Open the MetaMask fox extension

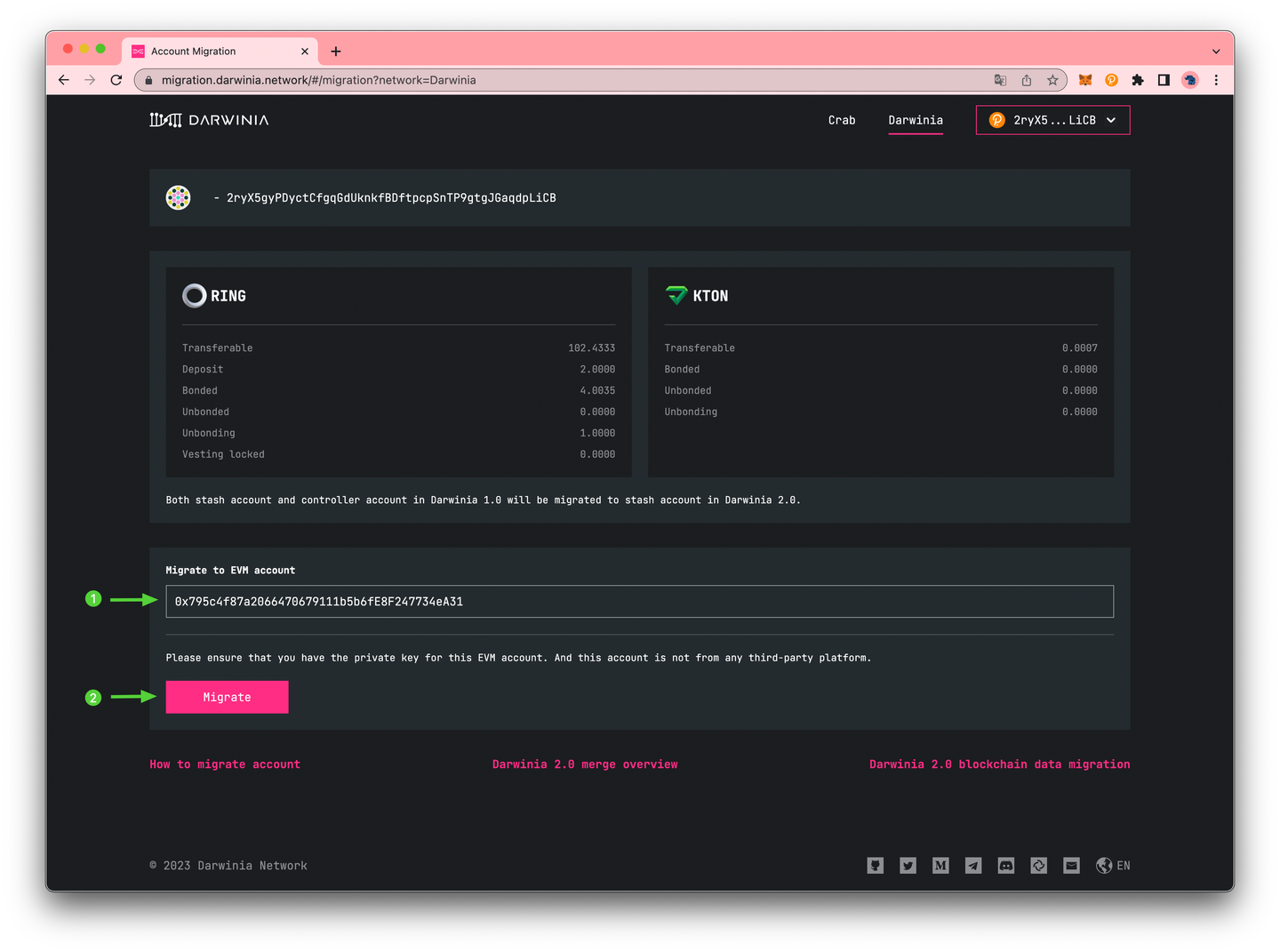(x=1085, y=80)
